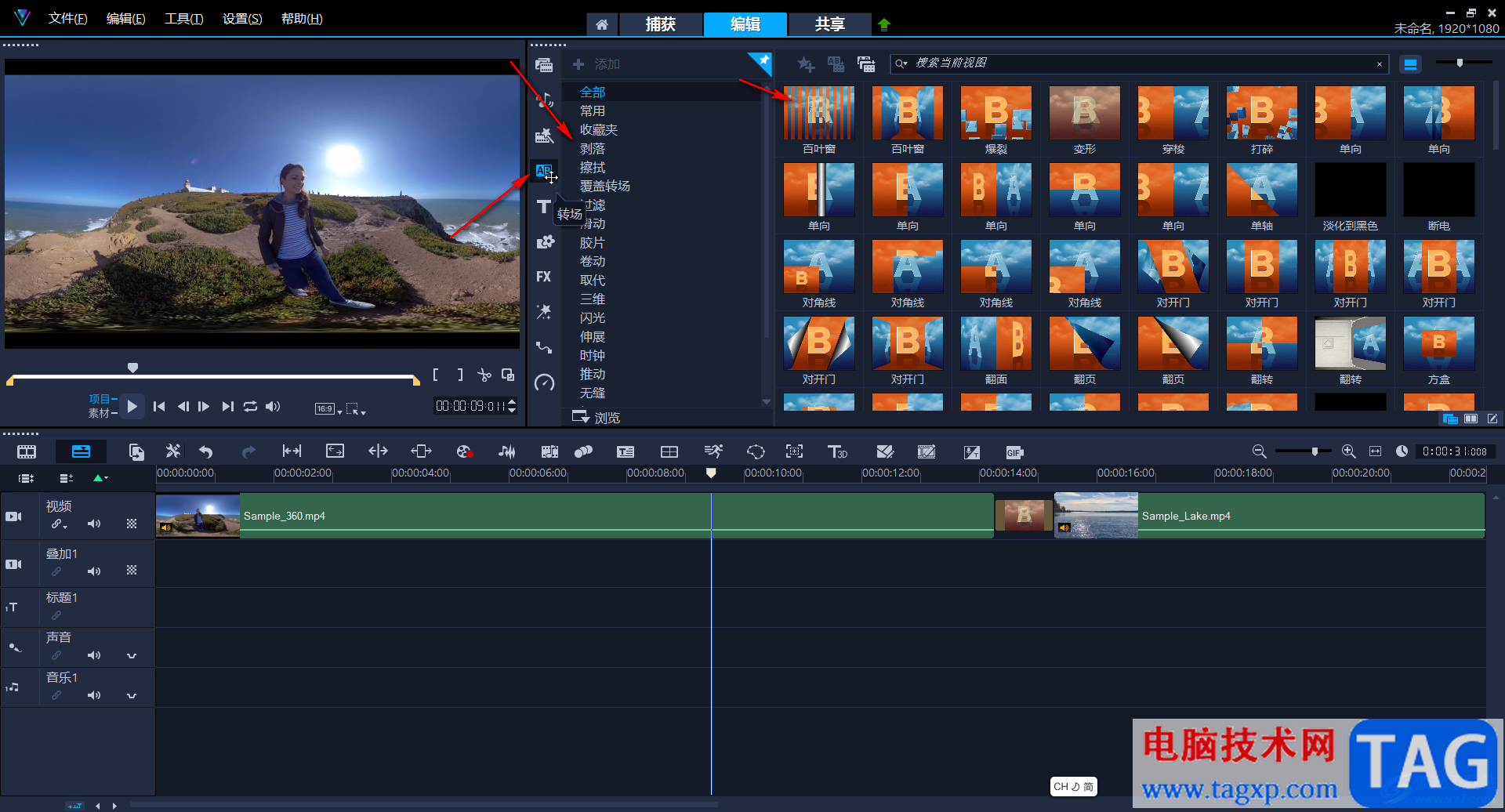The width and height of the screenshot is (1505, 812).
Task: Open the search options dropdown magnifier
Action: [x=901, y=63]
